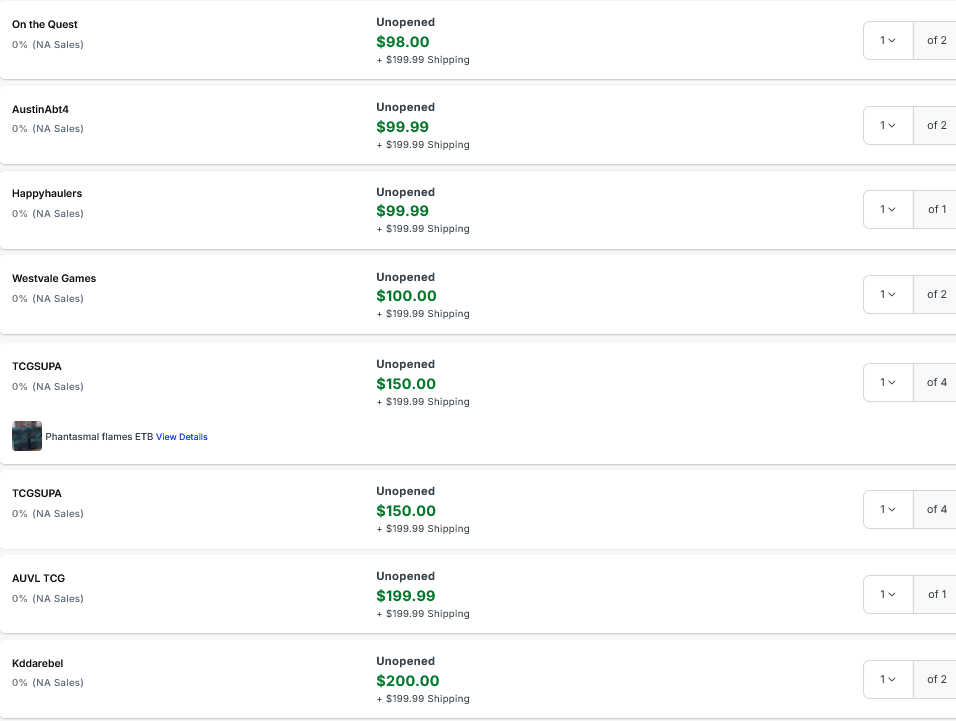The width and height of the screenshot is (956, 721).
Task: Visit the Happyhaulers seller link
Action: [x=47, y=193]
